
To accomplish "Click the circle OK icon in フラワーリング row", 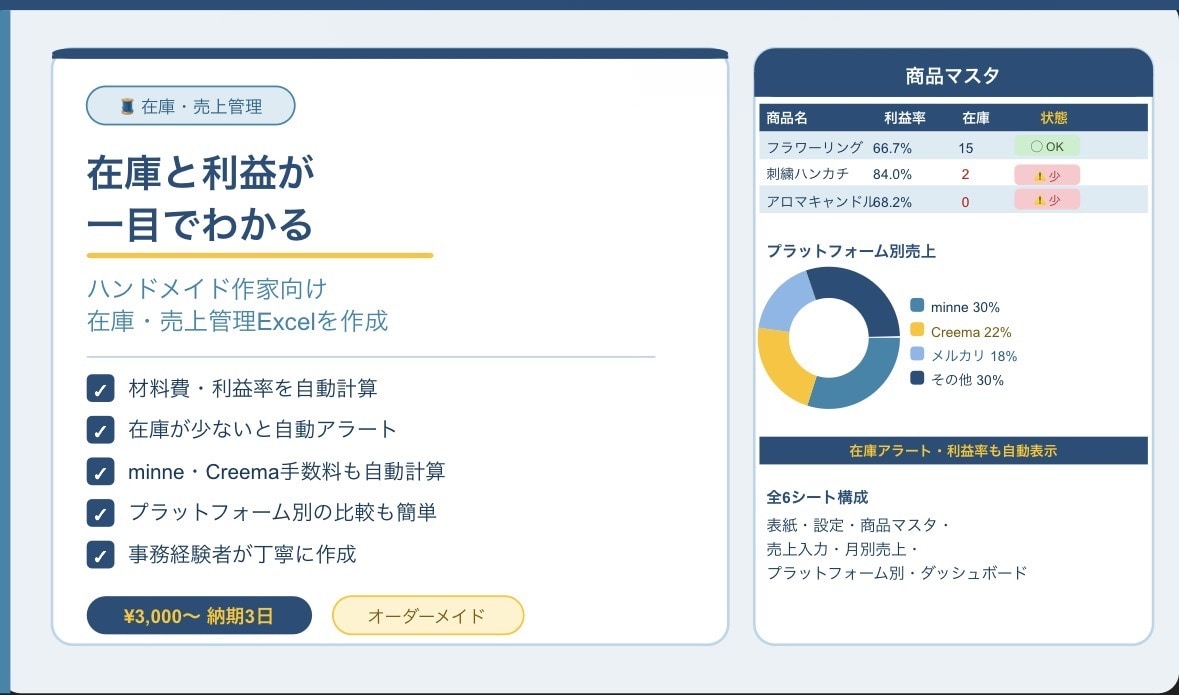I will click(x=1036, y=147).
